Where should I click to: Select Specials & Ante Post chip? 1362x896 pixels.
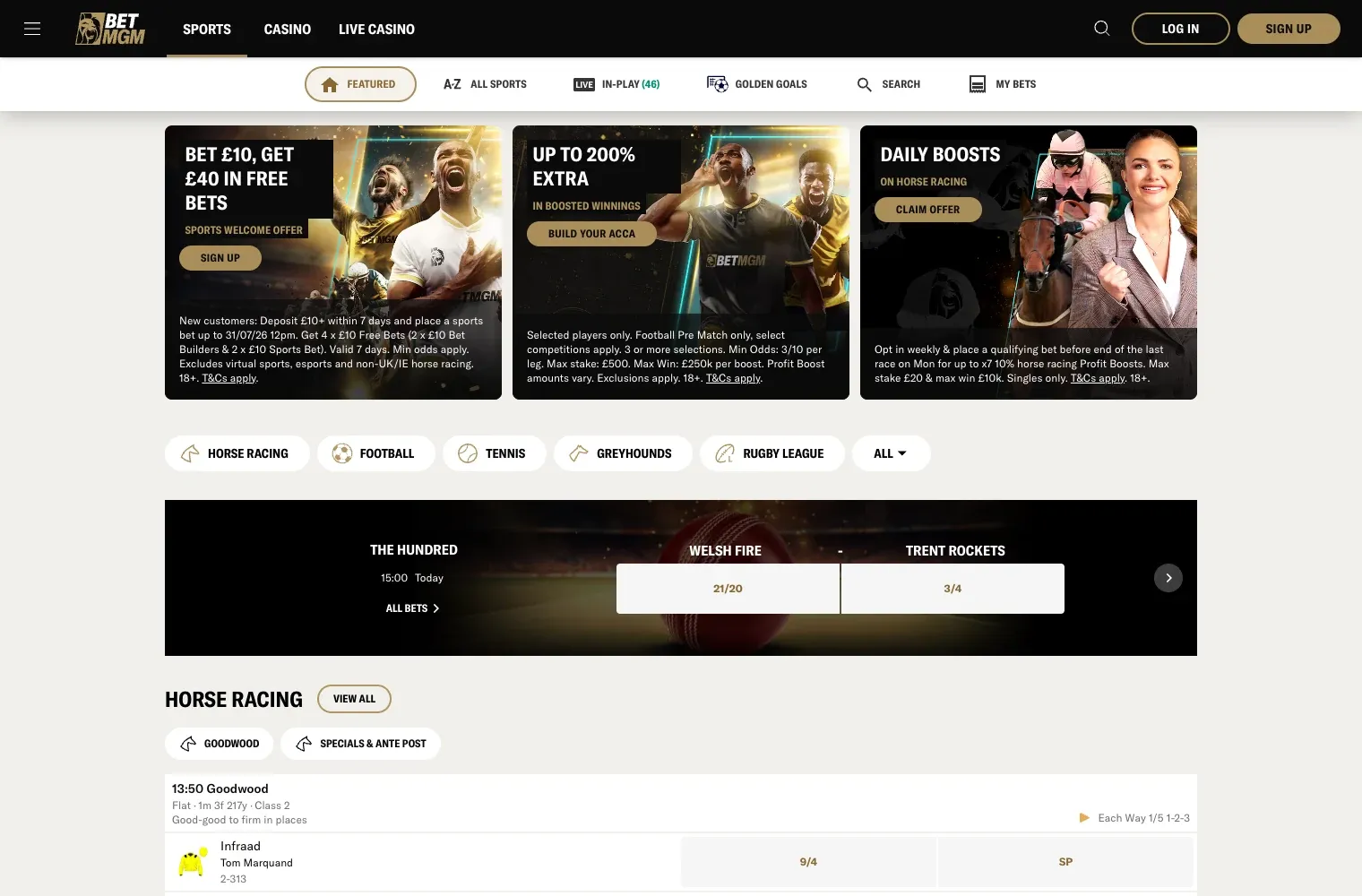360,744
